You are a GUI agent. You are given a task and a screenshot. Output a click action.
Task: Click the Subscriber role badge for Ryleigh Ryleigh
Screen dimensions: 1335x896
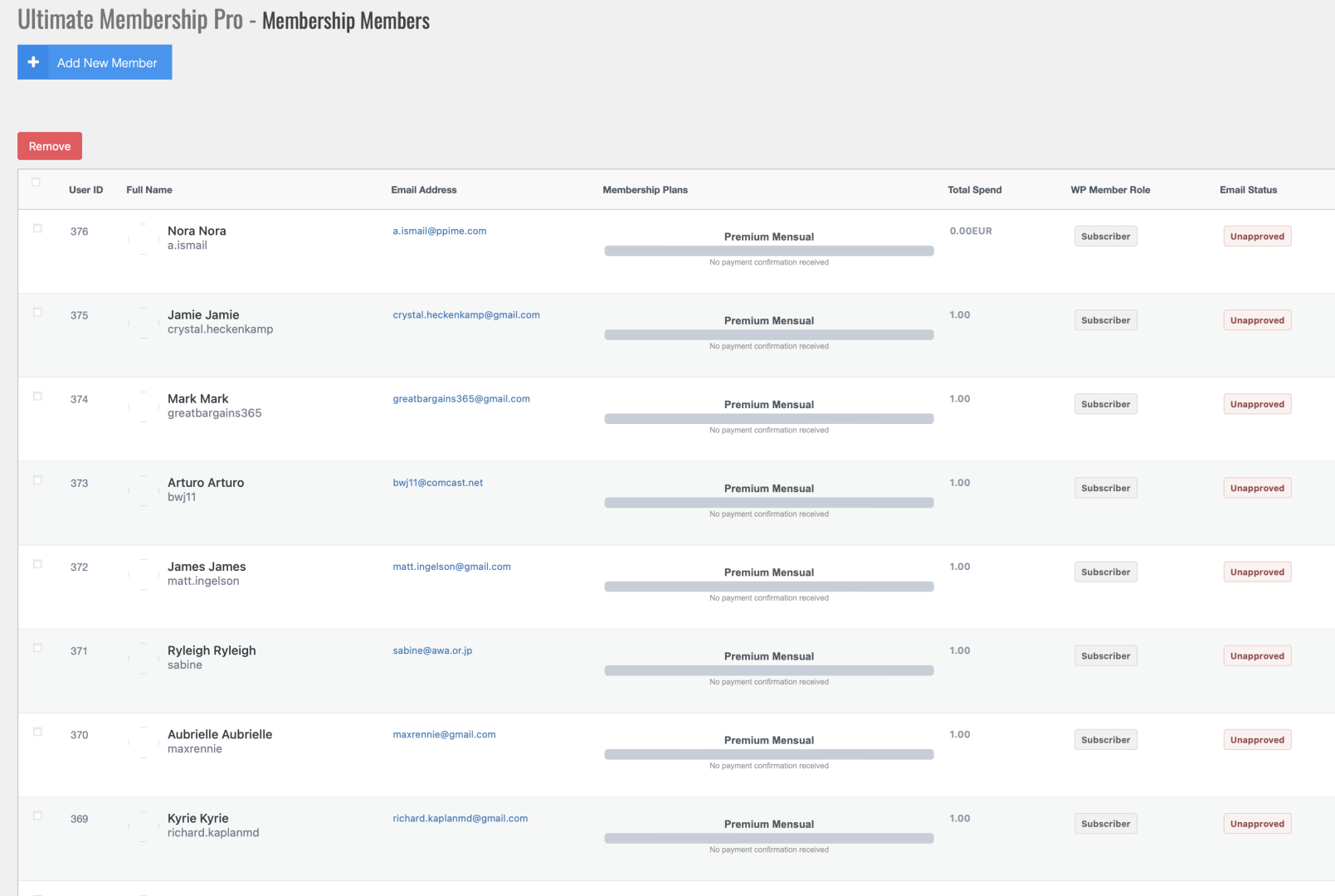pyautogui.click(x=1106, y=655)
